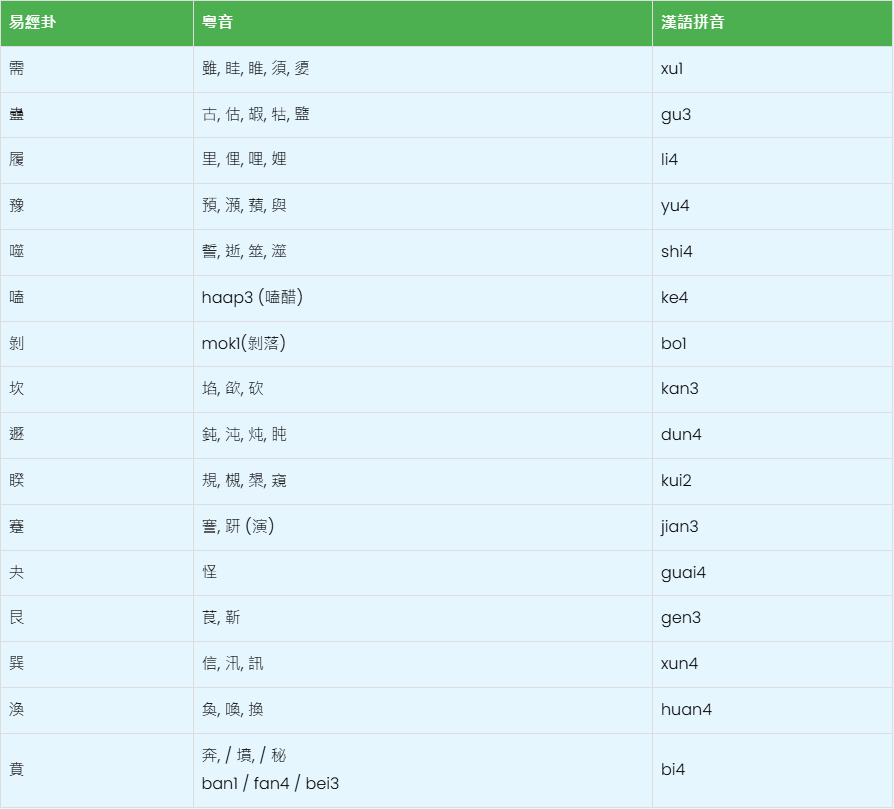Click the hexagram 坎 in the kan3 row
This screenshot has height=809, width=894.
click(x=17, y=388)
